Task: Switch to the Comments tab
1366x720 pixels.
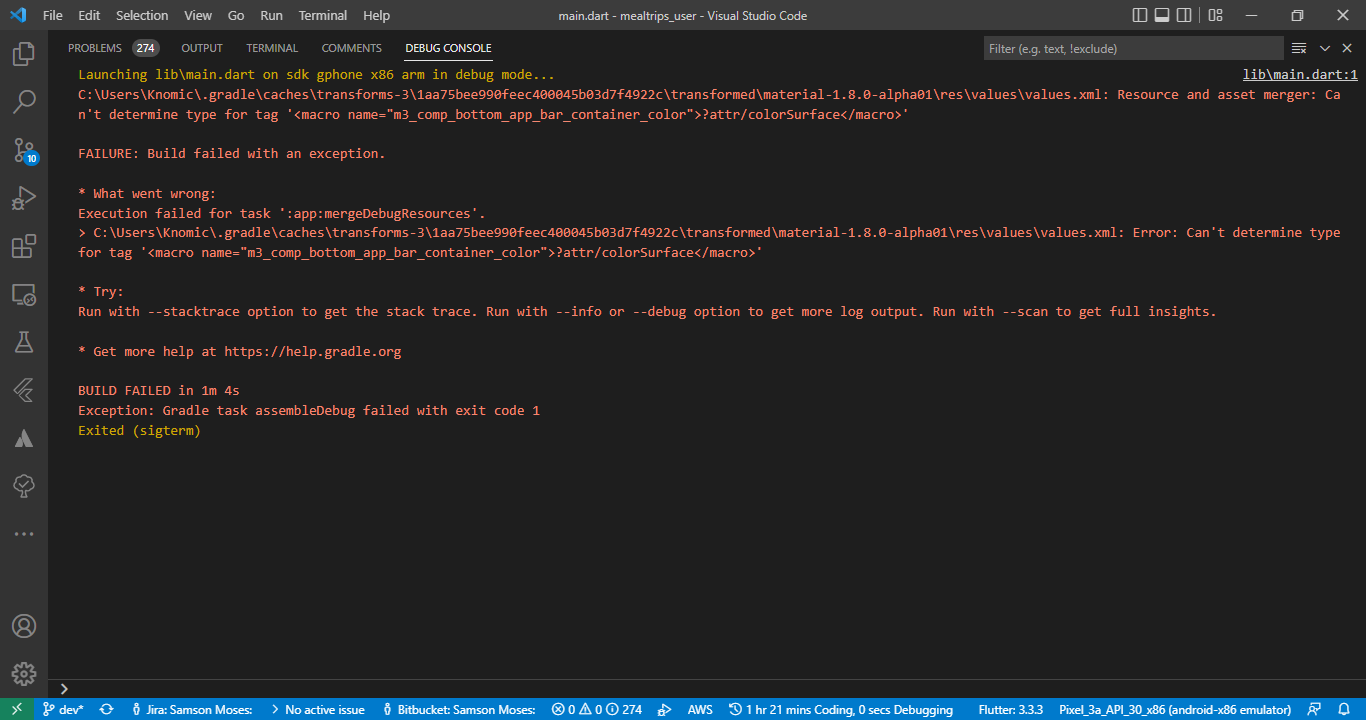Action: (351, 48)
